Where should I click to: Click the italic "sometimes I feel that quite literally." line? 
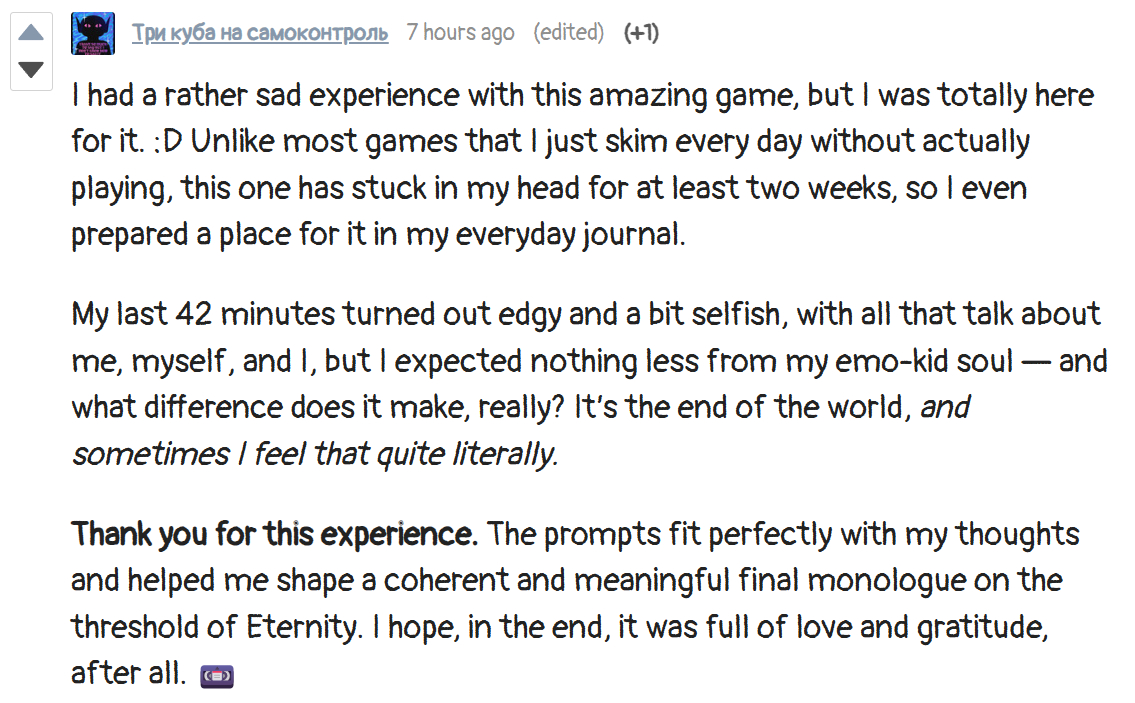314,454
